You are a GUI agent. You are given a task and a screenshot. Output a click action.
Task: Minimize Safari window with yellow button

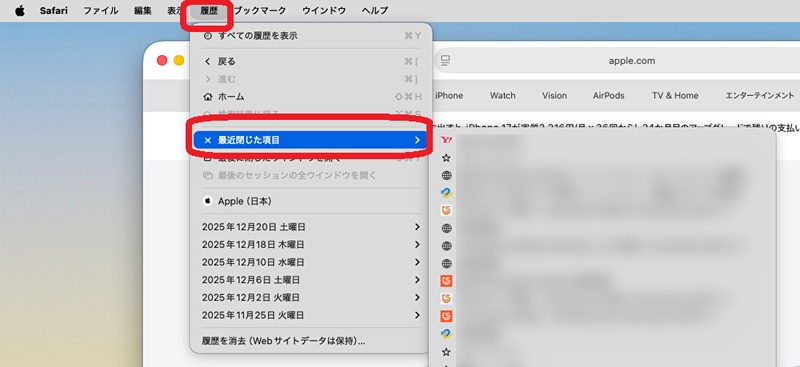179,60
